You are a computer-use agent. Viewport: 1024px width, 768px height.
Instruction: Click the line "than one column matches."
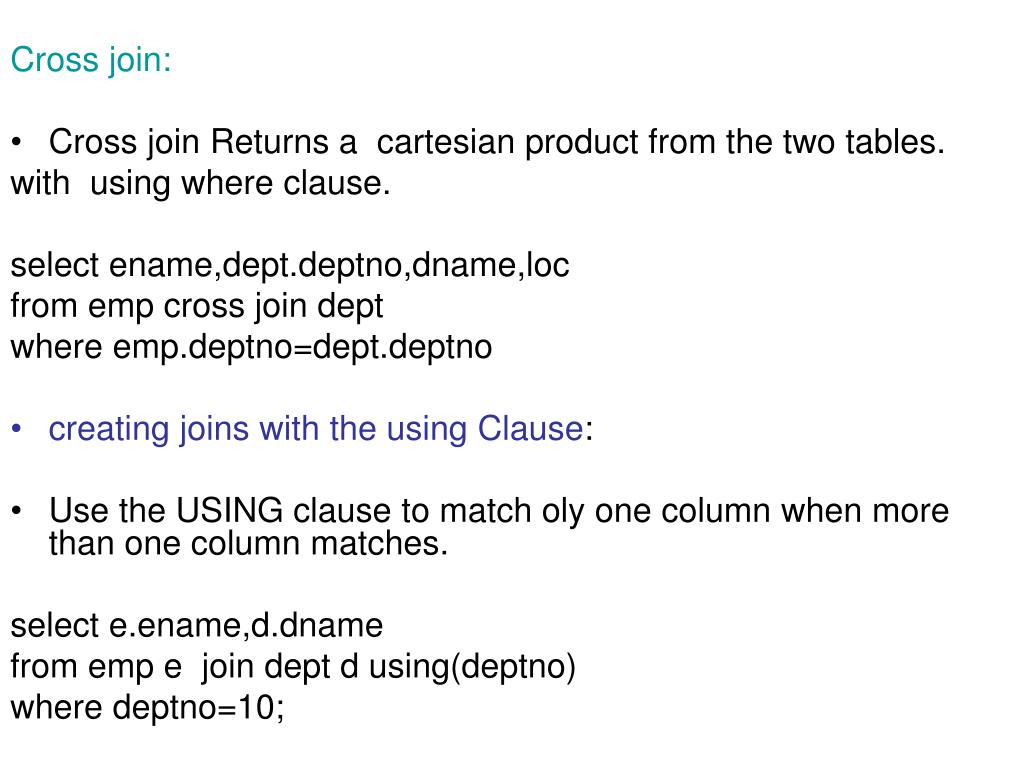tap(248, 544)
